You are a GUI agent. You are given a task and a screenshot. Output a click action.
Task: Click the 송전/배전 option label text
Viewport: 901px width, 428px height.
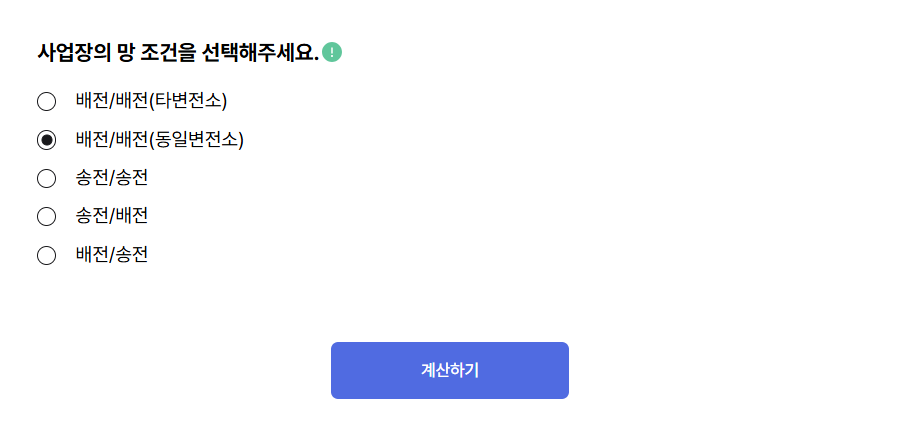[111, 217]
